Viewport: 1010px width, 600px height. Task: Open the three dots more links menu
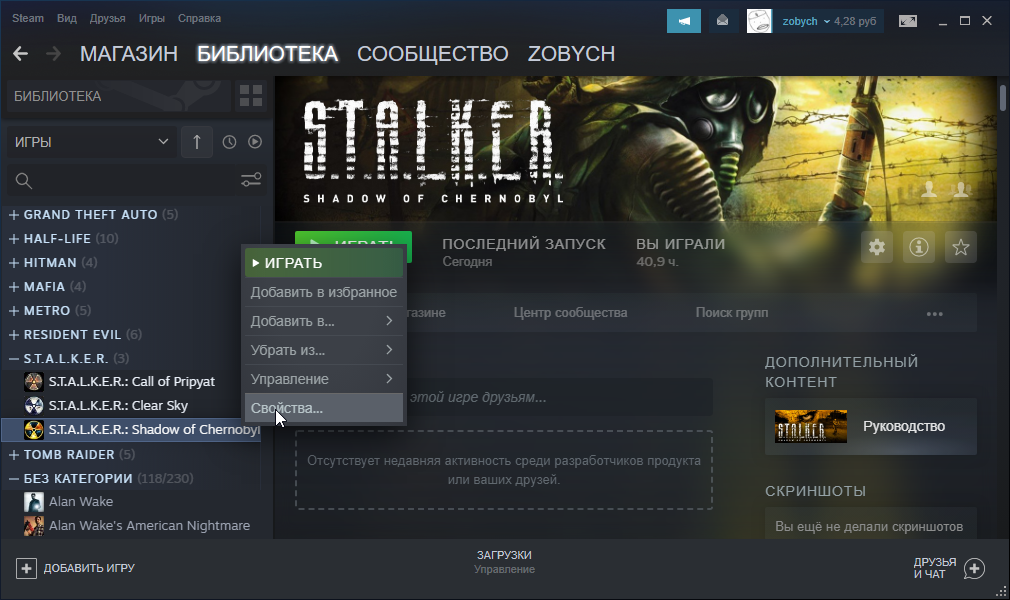pyautogui.click(x=934, y=314)
